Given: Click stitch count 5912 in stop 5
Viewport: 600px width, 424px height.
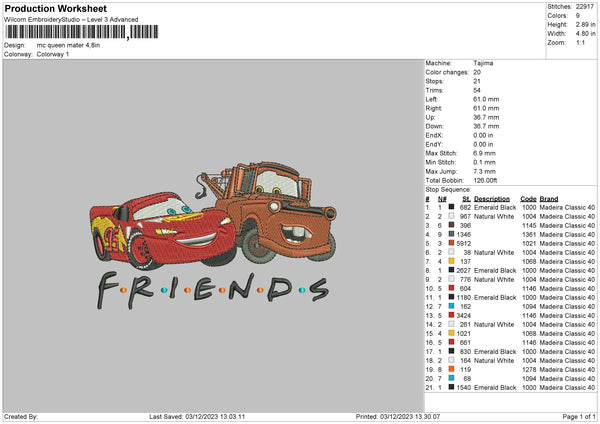Looking at the screenshot, I should point(464,243).
